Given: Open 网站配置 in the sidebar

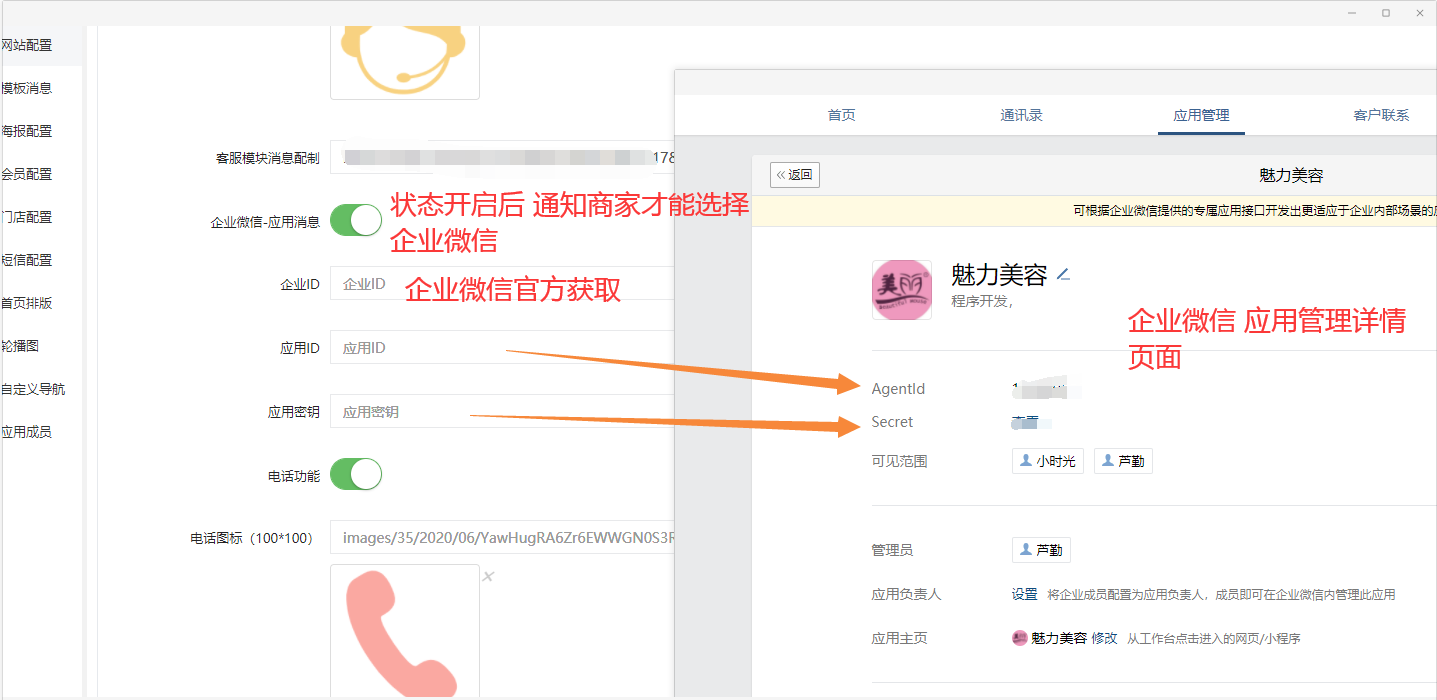Looking at the screenshot, I should 27,45.
